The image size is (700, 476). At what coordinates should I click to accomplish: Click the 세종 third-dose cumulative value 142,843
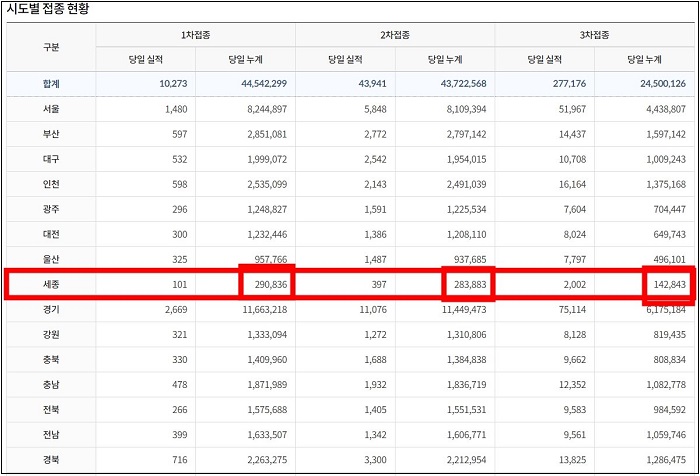pyautogui.click(x=669, y=284)
